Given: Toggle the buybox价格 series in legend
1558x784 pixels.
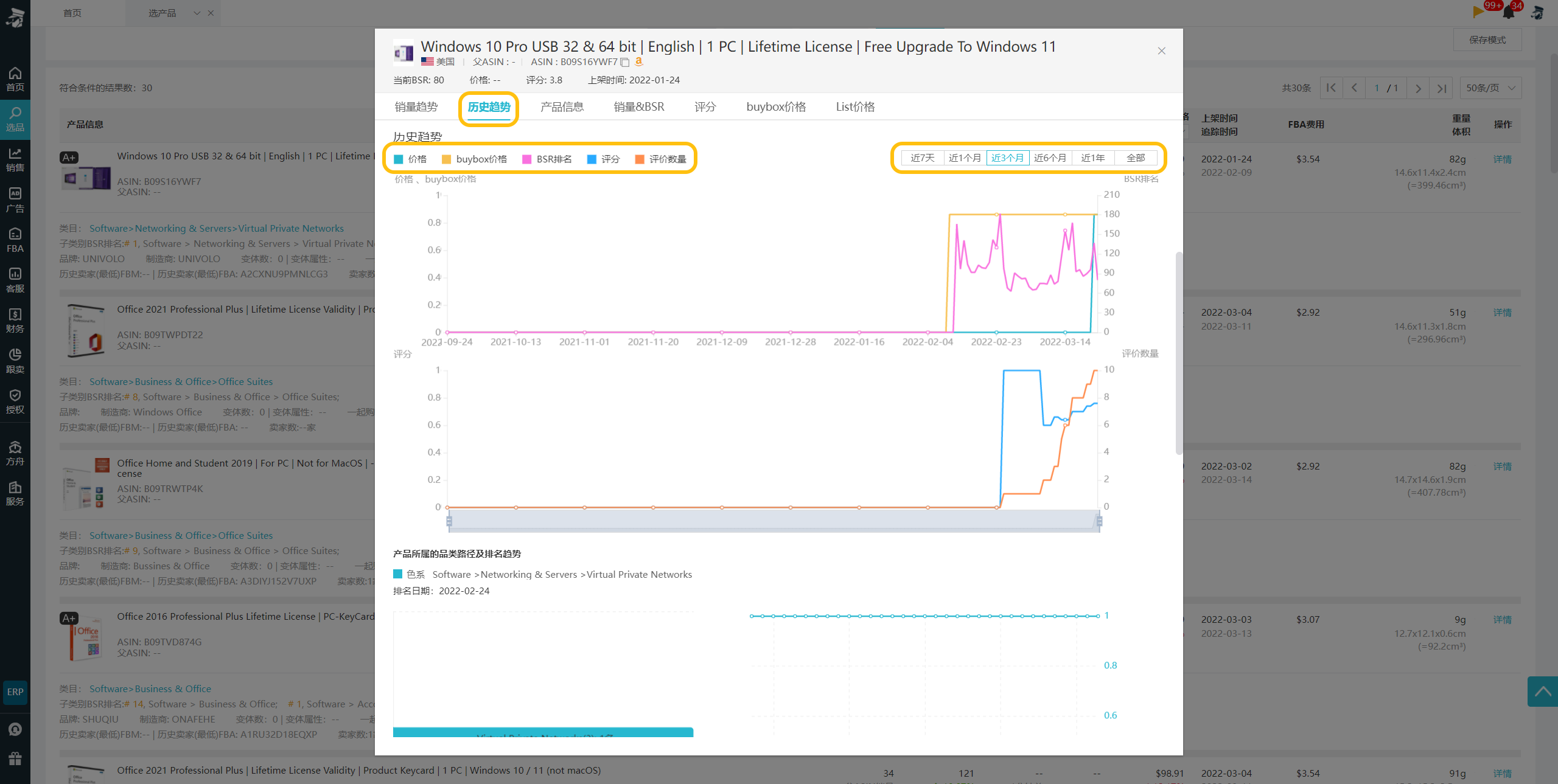Looking at the screenshot, I should pos(475,159).
